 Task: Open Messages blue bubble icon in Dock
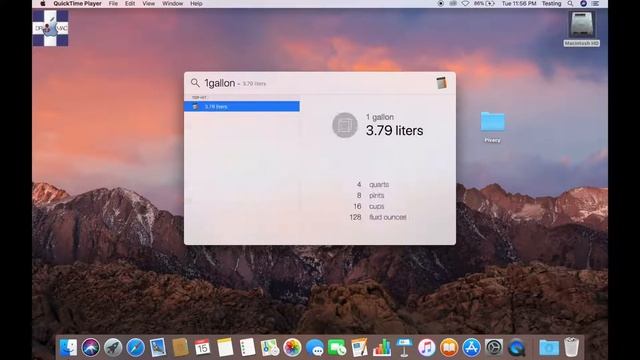tap(315, 348)
